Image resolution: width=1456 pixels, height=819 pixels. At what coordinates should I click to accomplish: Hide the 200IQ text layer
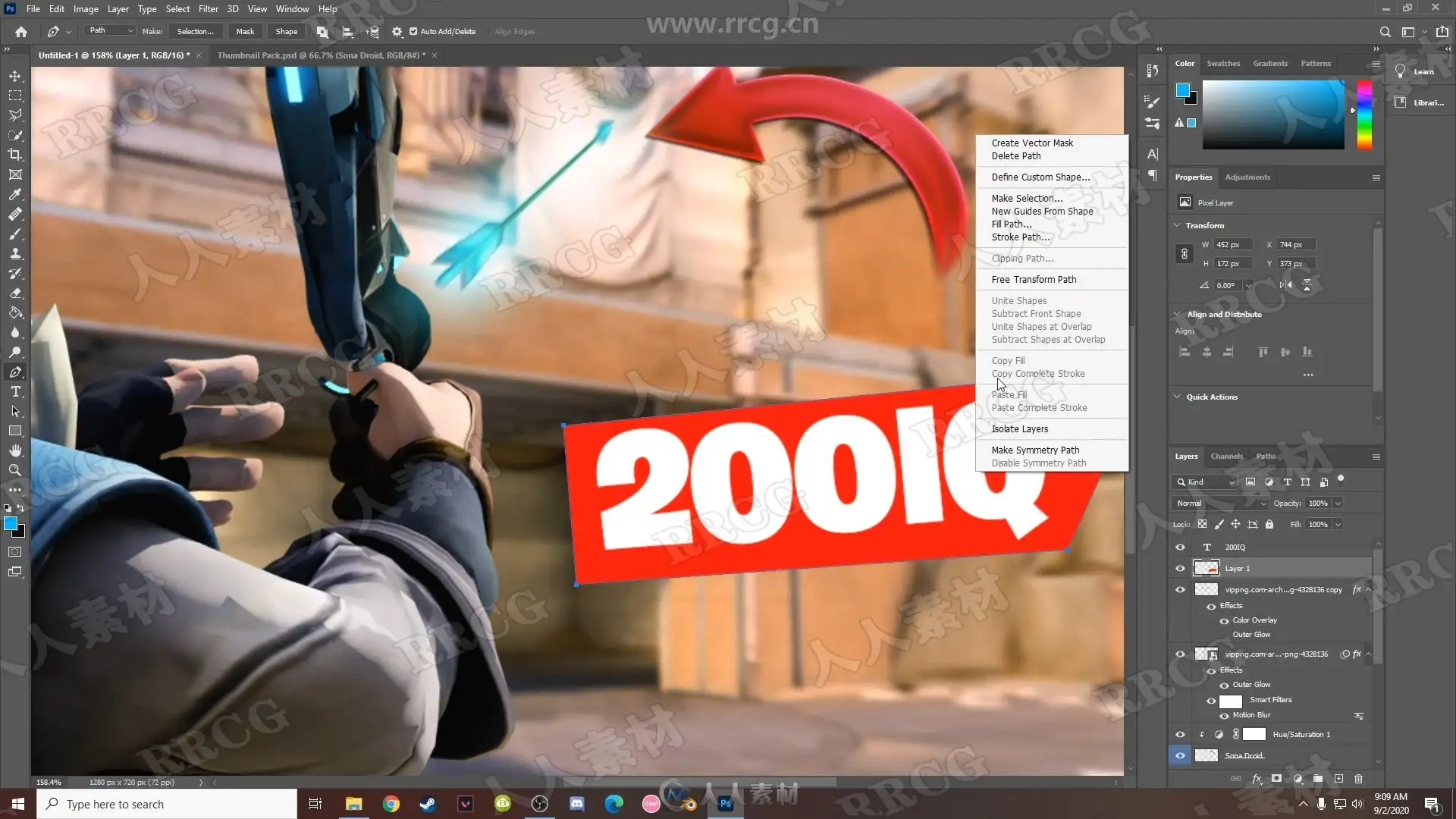[1180, 547]
